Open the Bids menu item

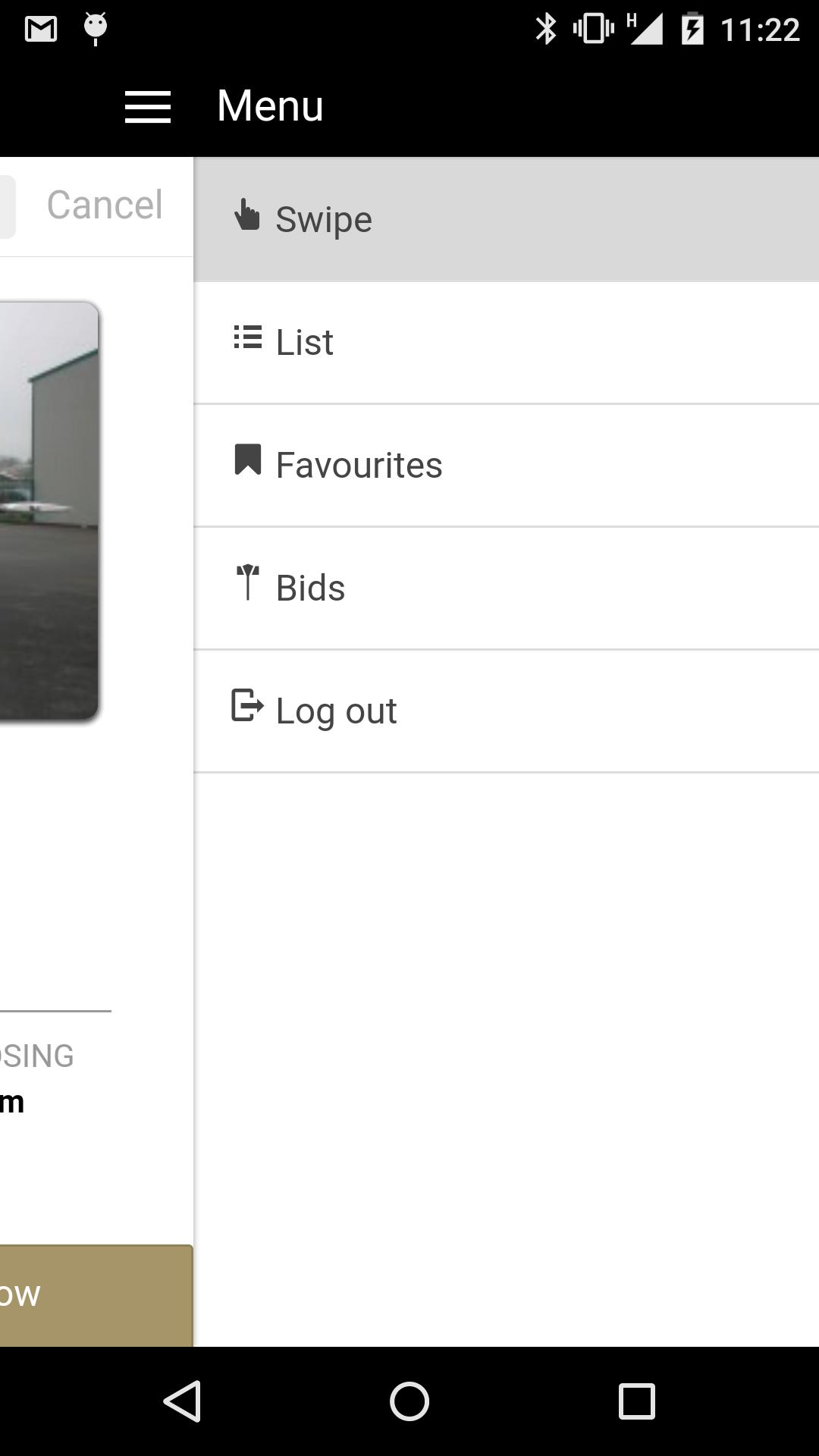click(506, 588)
